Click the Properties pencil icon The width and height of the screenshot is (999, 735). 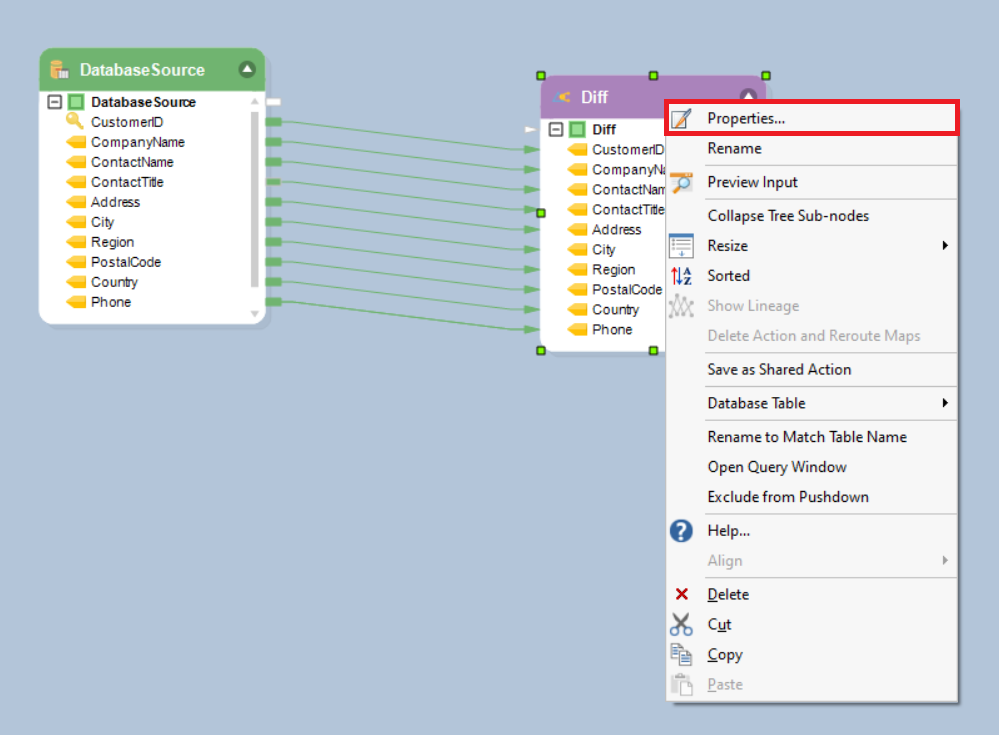pyautogui.click(x=681, y=119)
